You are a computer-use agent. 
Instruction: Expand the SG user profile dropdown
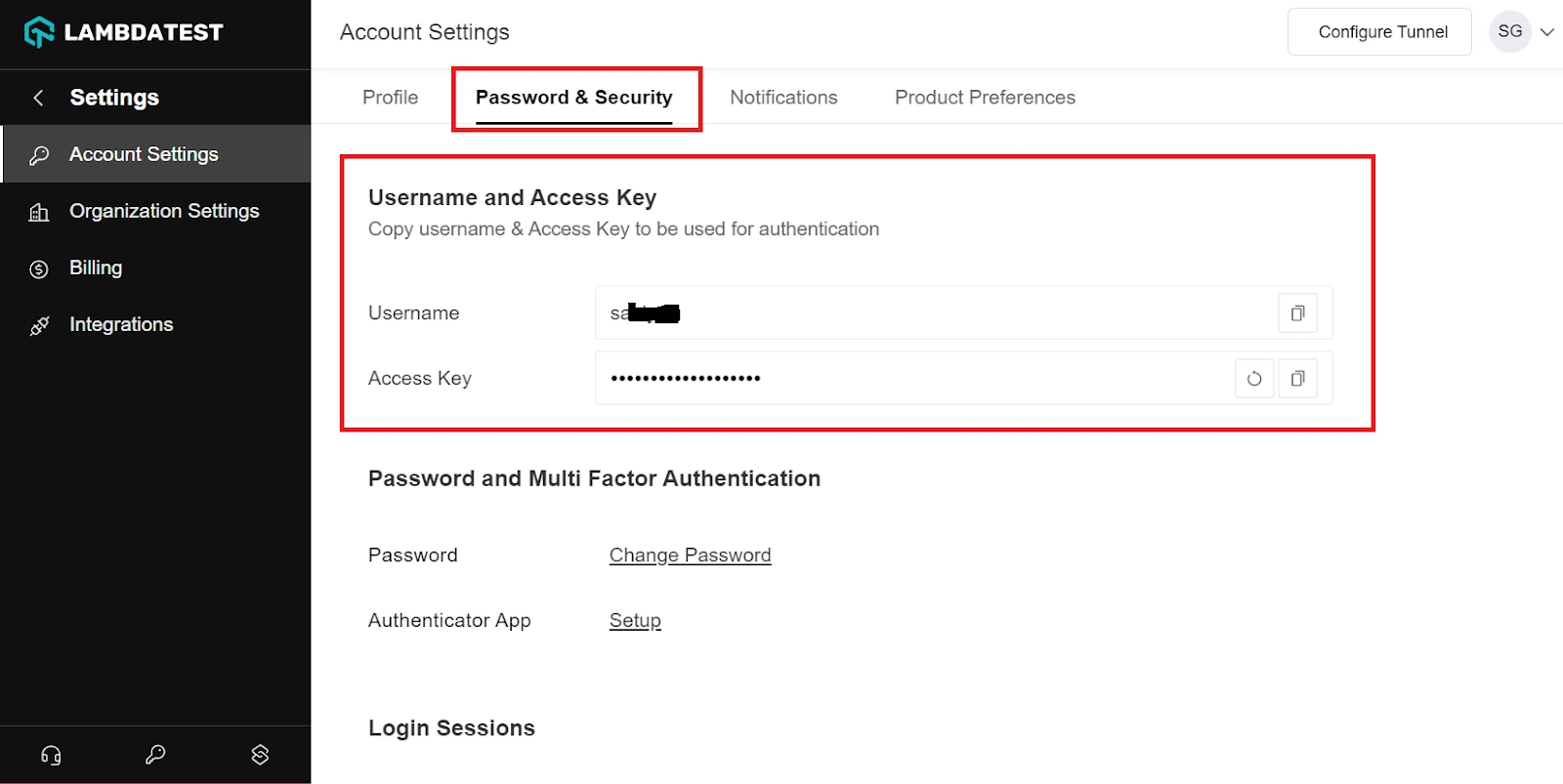(1547, 32)
